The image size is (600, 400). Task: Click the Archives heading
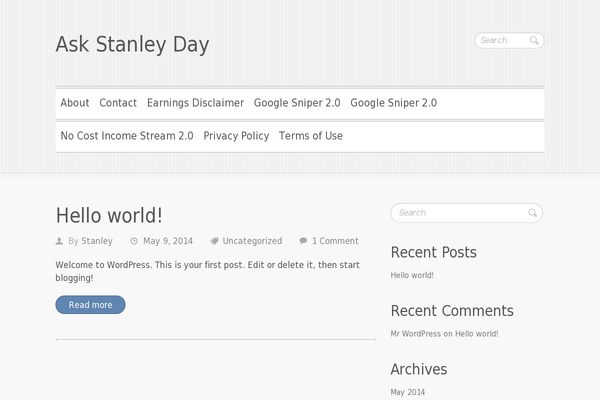coord(419,369)
